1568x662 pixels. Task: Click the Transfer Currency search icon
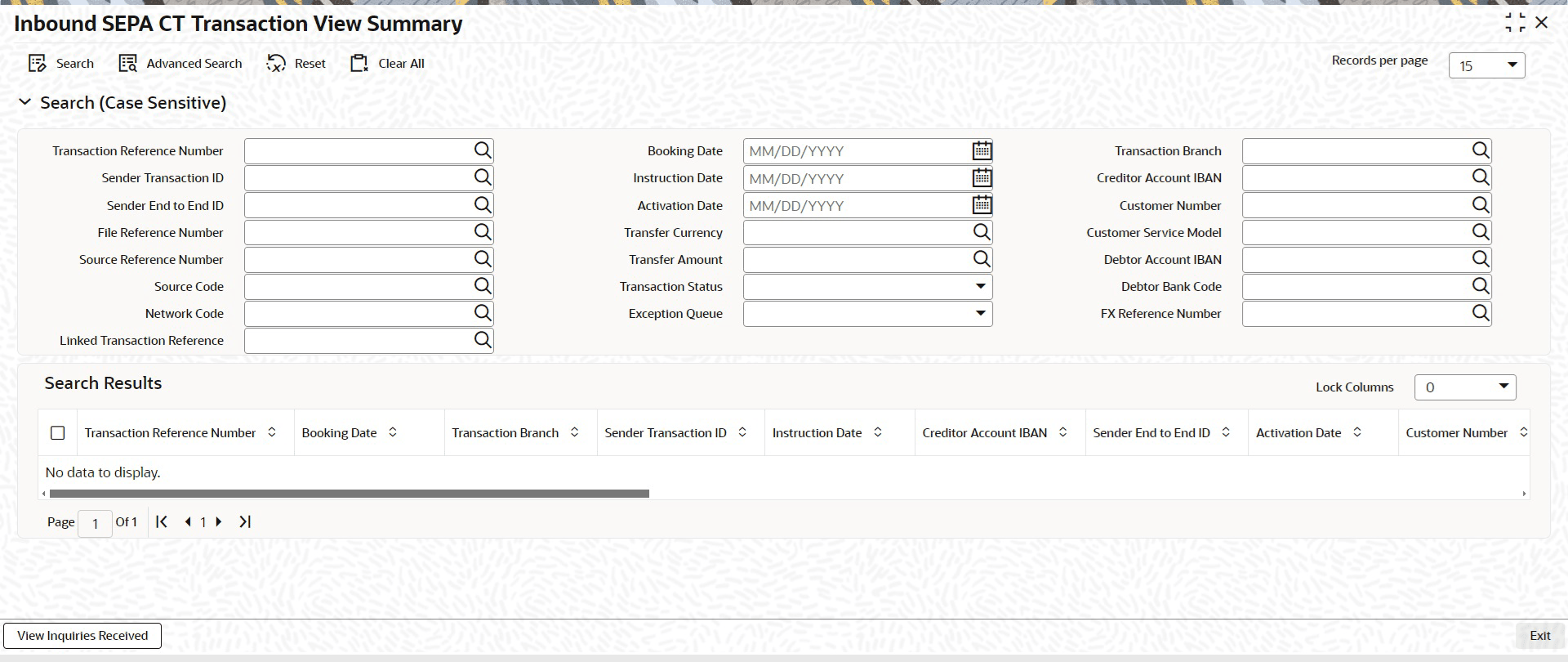point(982,232)
